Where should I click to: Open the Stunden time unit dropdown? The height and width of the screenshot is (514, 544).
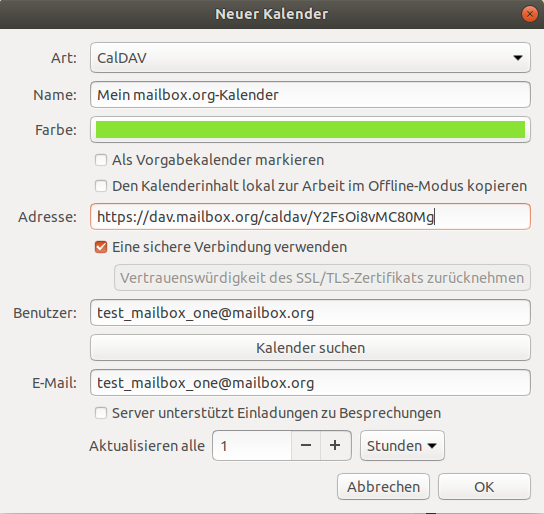pyautogui.click(x=402, y=446)
